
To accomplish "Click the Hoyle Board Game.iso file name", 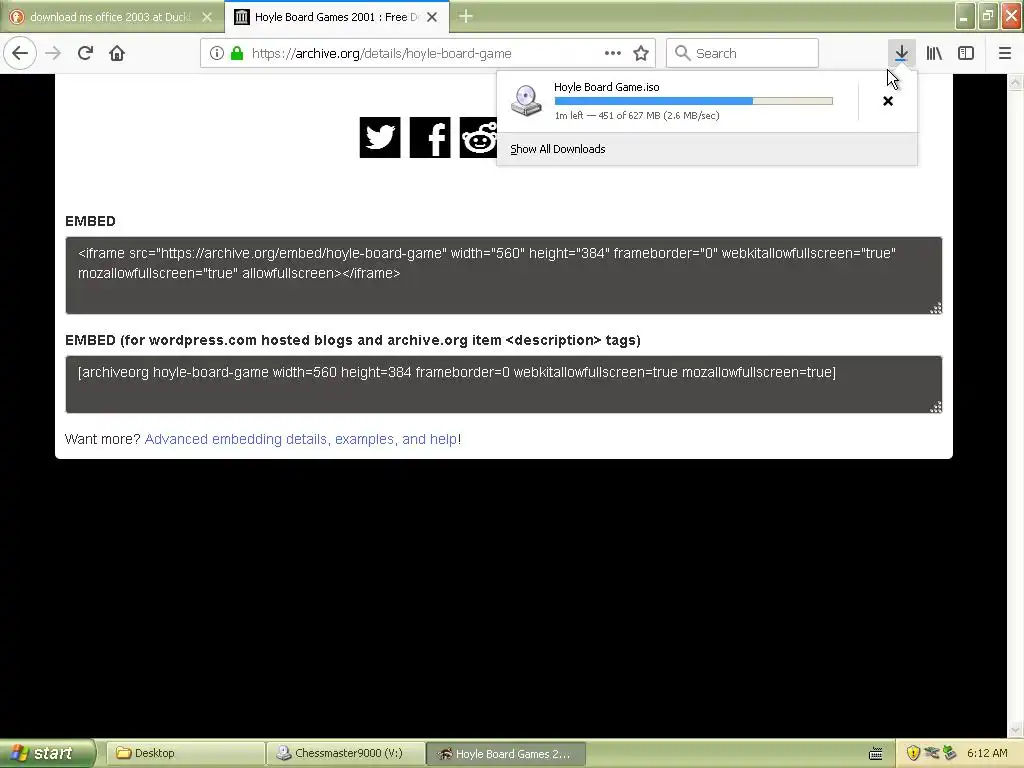I will [x=607, y=87].
